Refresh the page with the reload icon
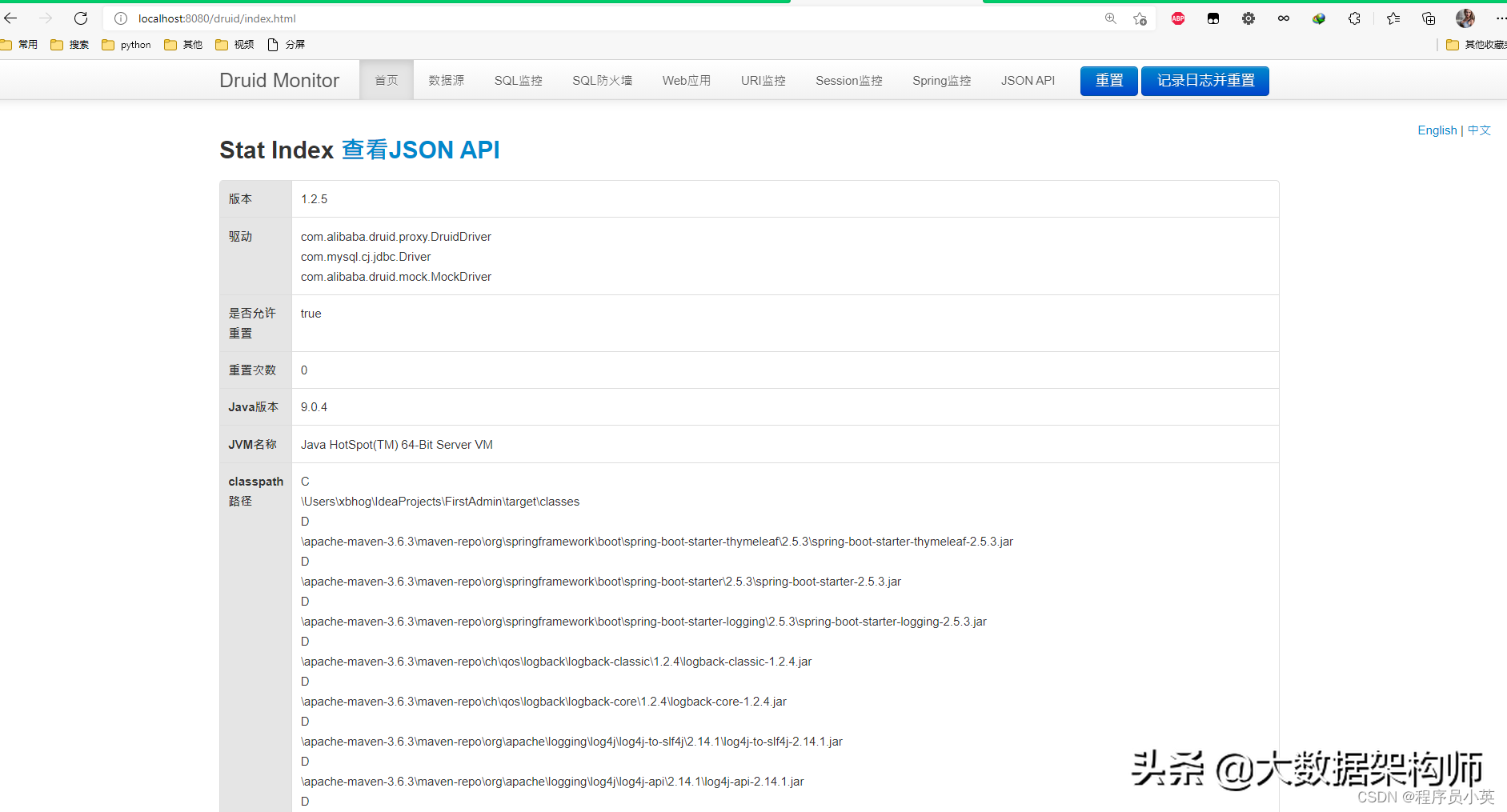Viewport: 1507px width, 812px height. coord(80,18)
